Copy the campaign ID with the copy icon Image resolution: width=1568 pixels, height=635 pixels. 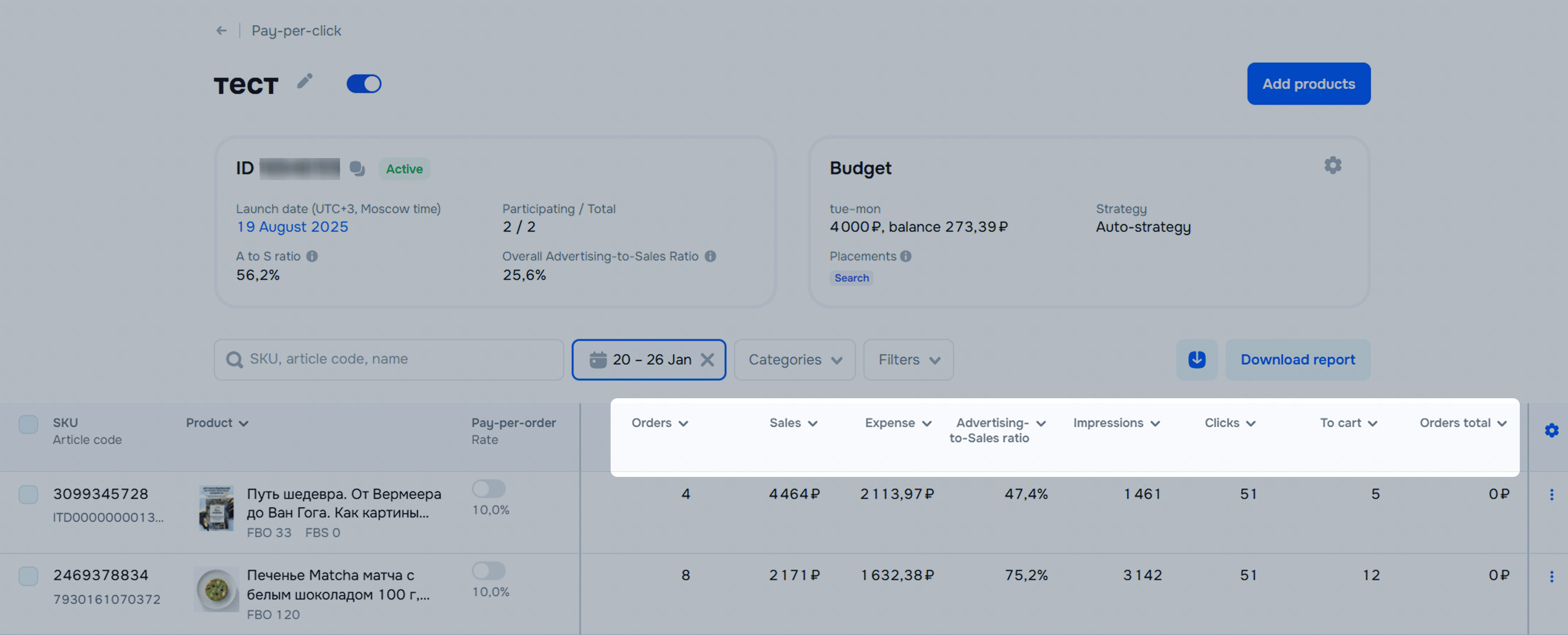(x=357, y=169)
